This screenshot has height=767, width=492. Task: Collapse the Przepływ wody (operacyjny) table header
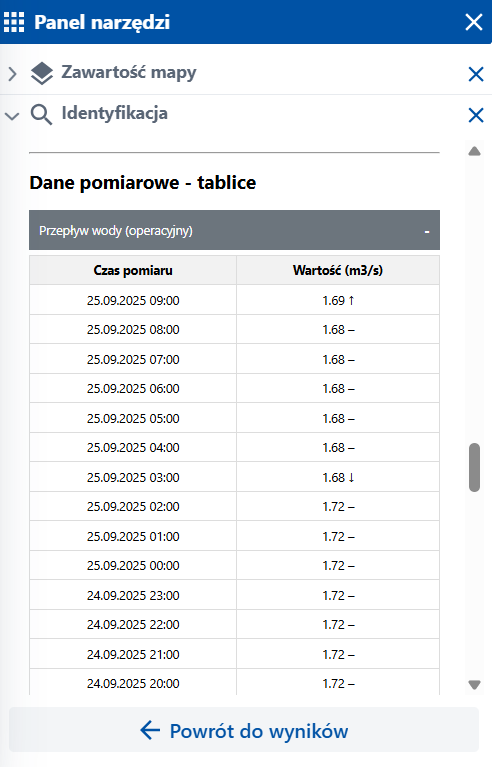(x=234, y=230)
